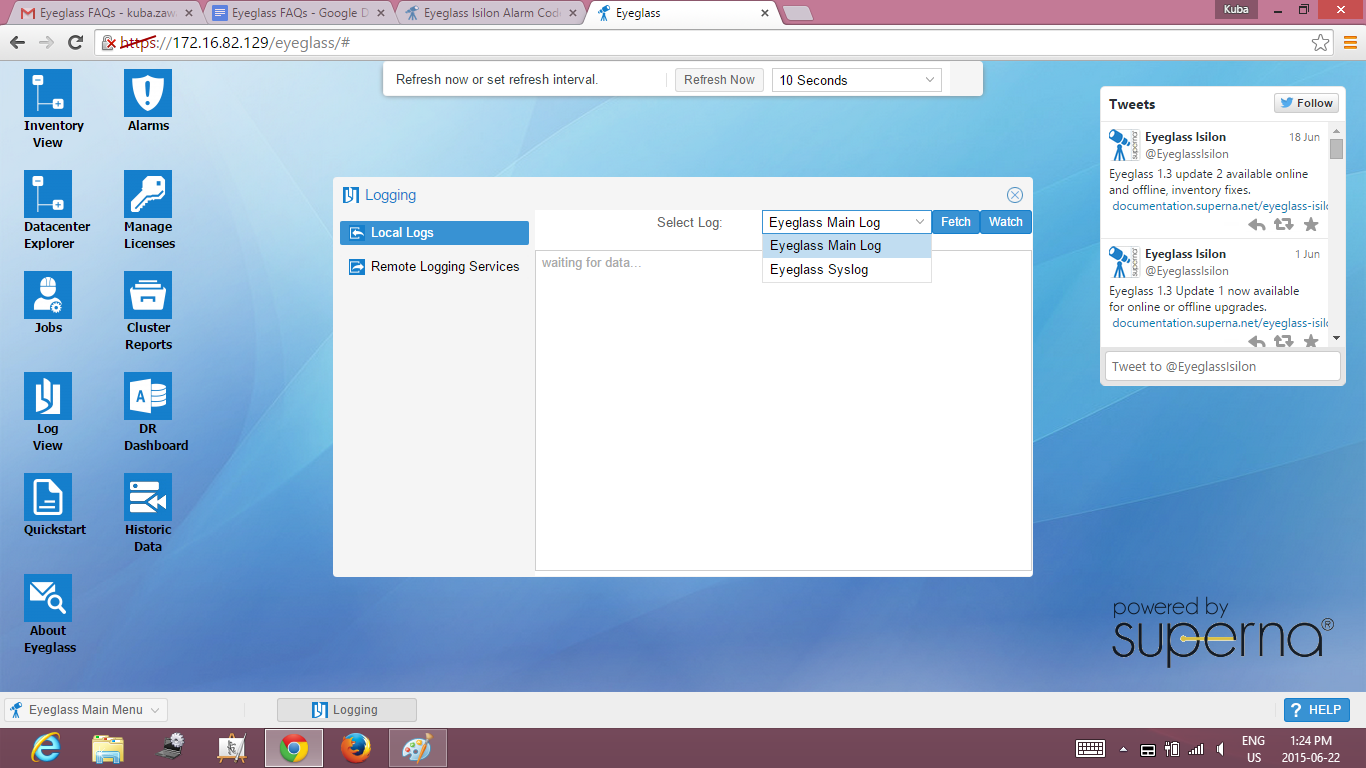
Task: Open Manage Licenses key icon
Action: point(148,194)
